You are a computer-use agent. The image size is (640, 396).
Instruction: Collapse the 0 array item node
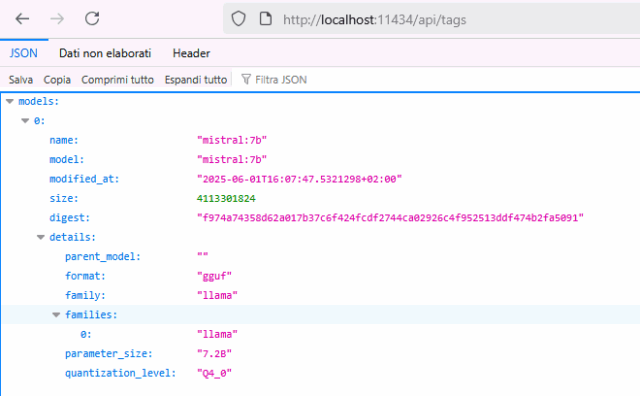(x=25, y=120)
